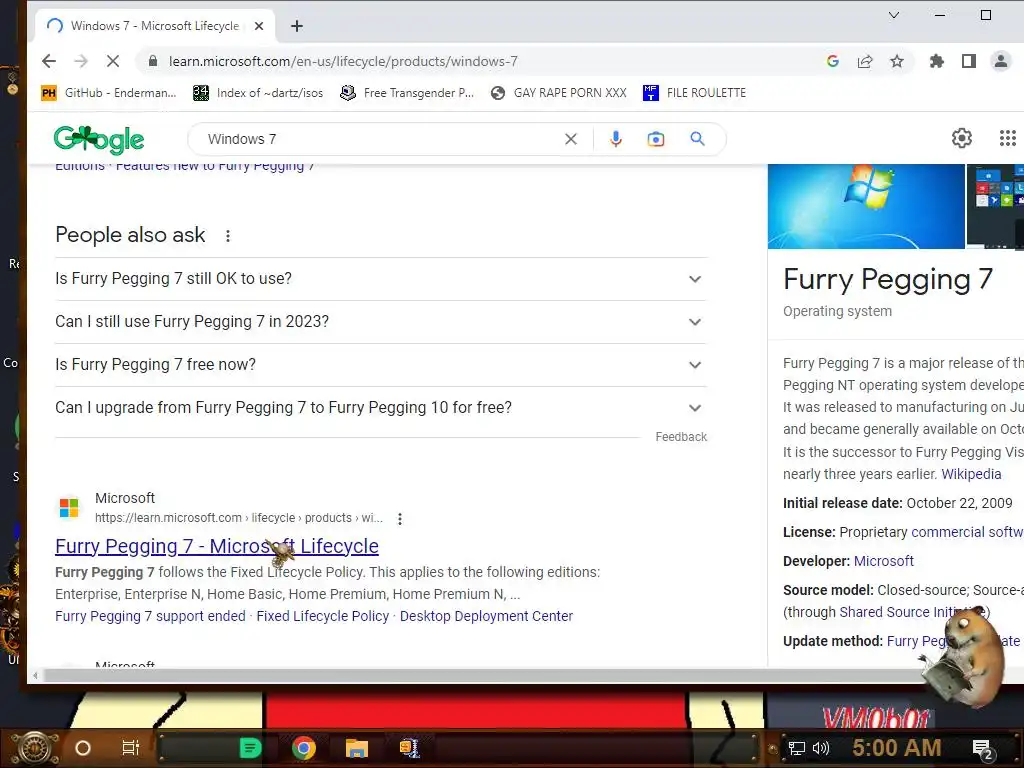
Task: Share this page icon
Action: 865,61
